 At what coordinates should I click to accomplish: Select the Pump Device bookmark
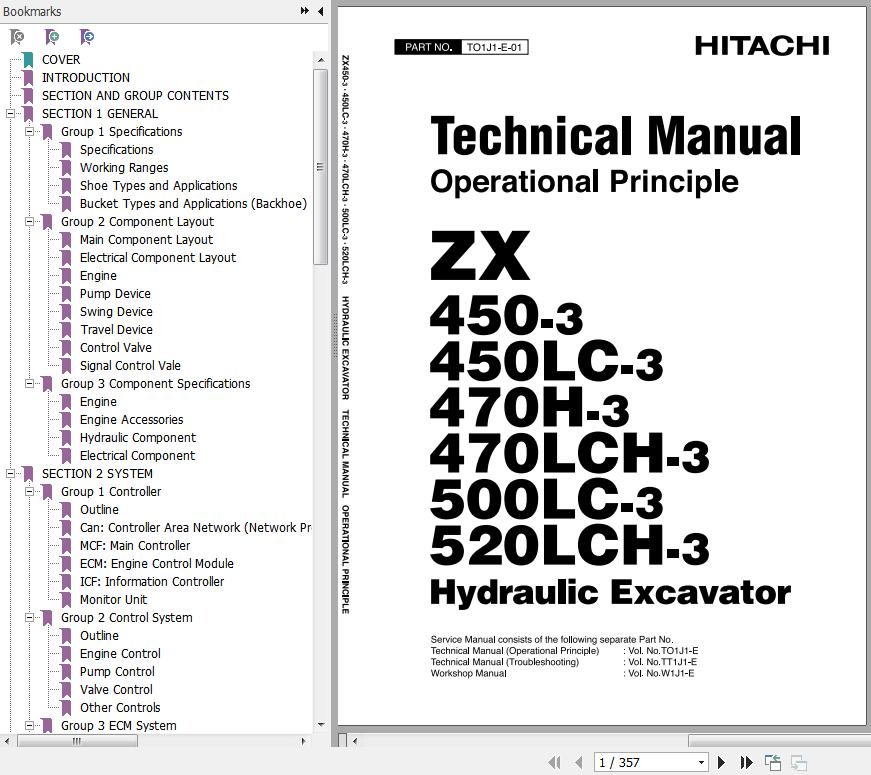pos(115,293)
